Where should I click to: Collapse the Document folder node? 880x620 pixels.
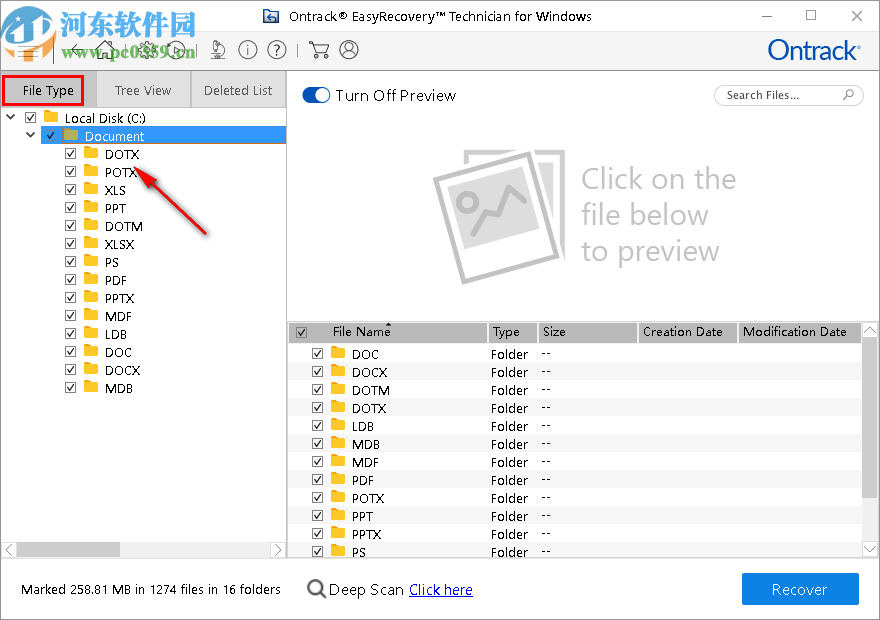point(30,134)
